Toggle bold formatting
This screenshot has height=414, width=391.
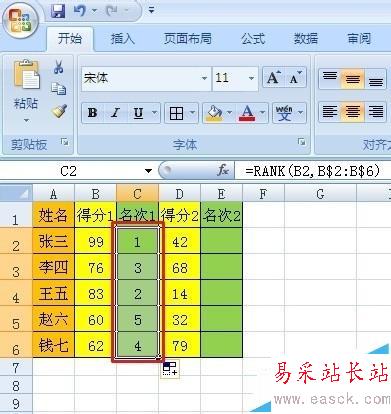[92, 113]
